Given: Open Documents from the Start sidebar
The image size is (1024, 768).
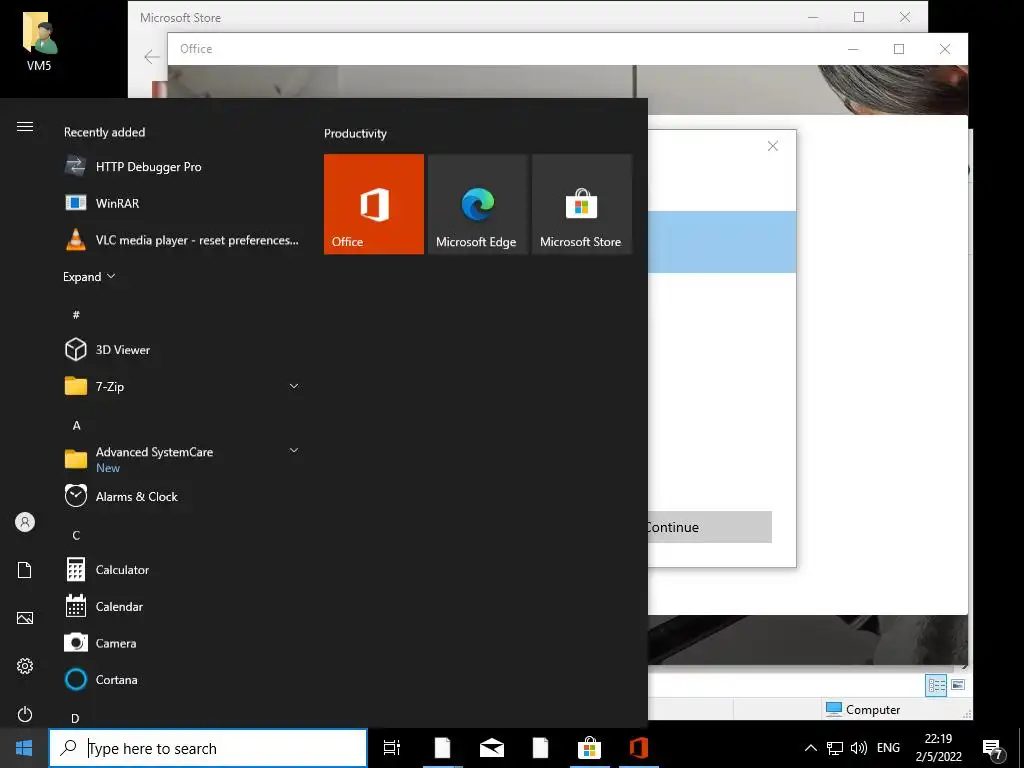Looking at the screenshot, I should click(x=25, y=570).
